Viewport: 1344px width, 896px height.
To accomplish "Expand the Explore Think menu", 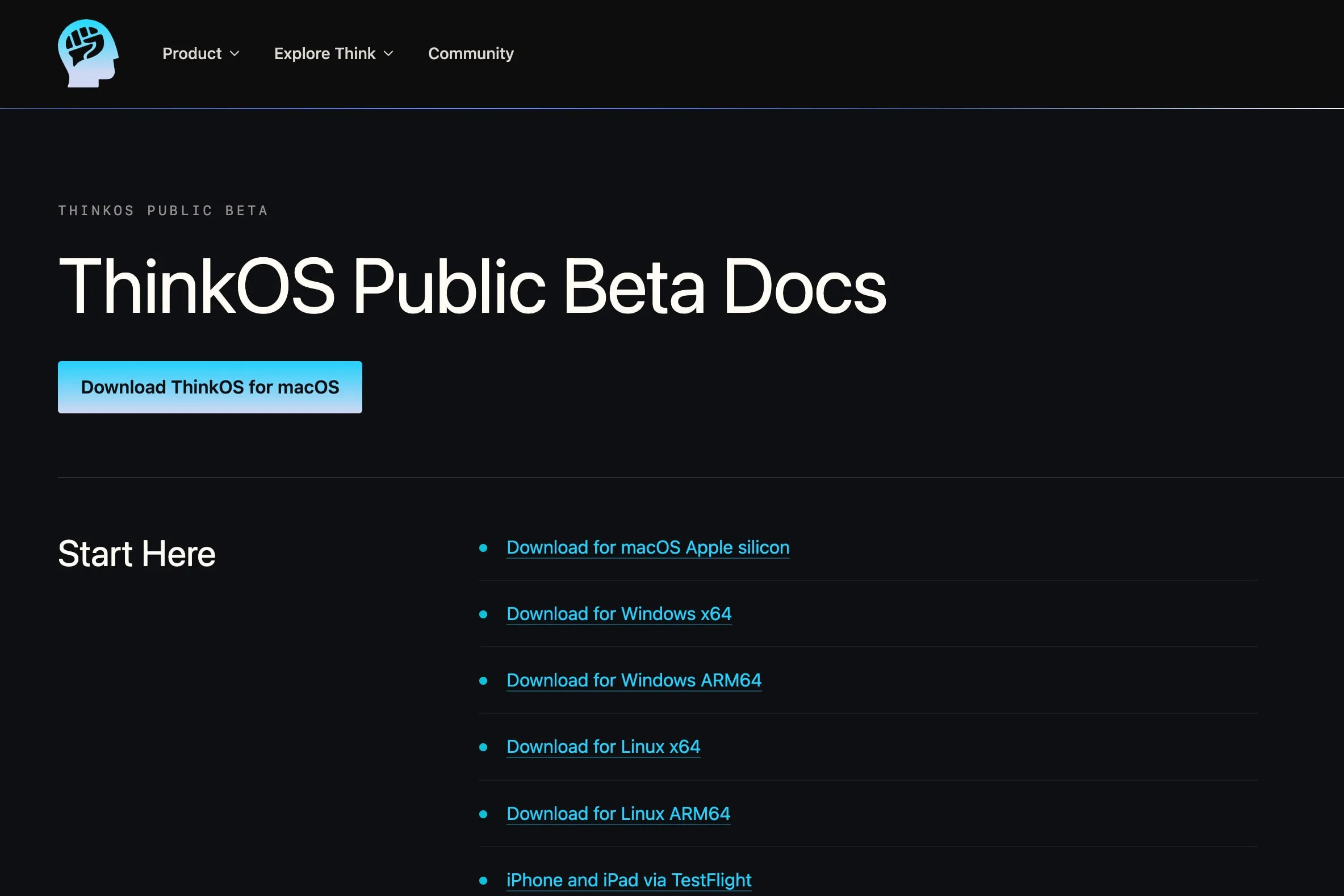I will 334,53.
